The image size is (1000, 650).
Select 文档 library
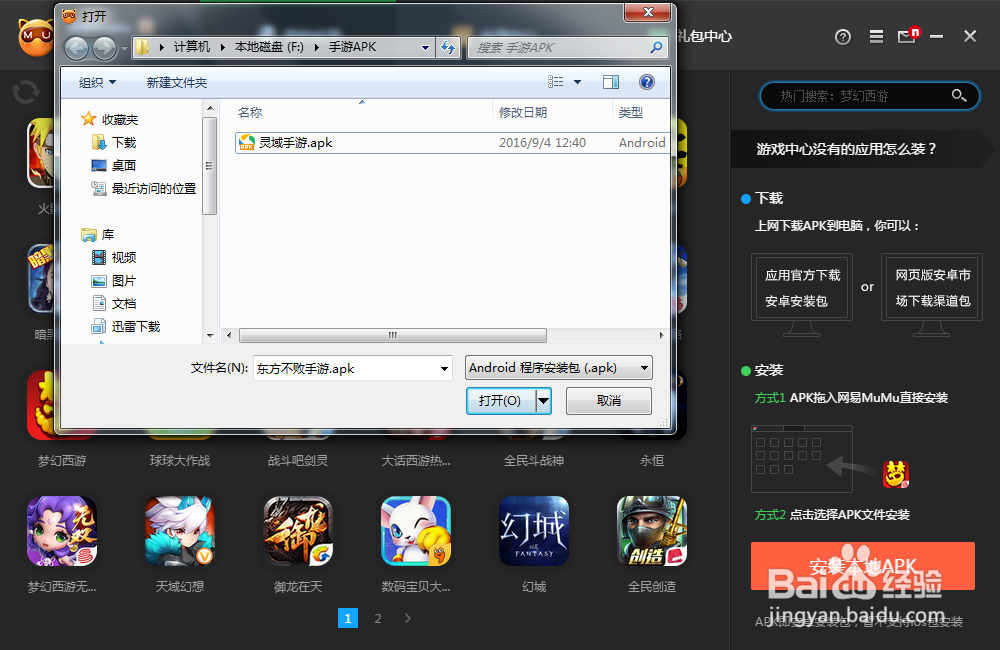click(x=114, y=304)
